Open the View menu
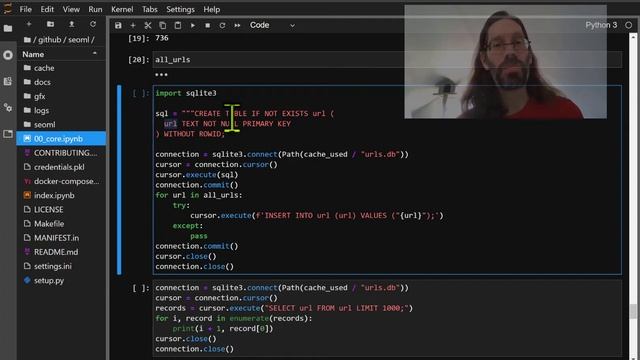 [x=71, y=9]
